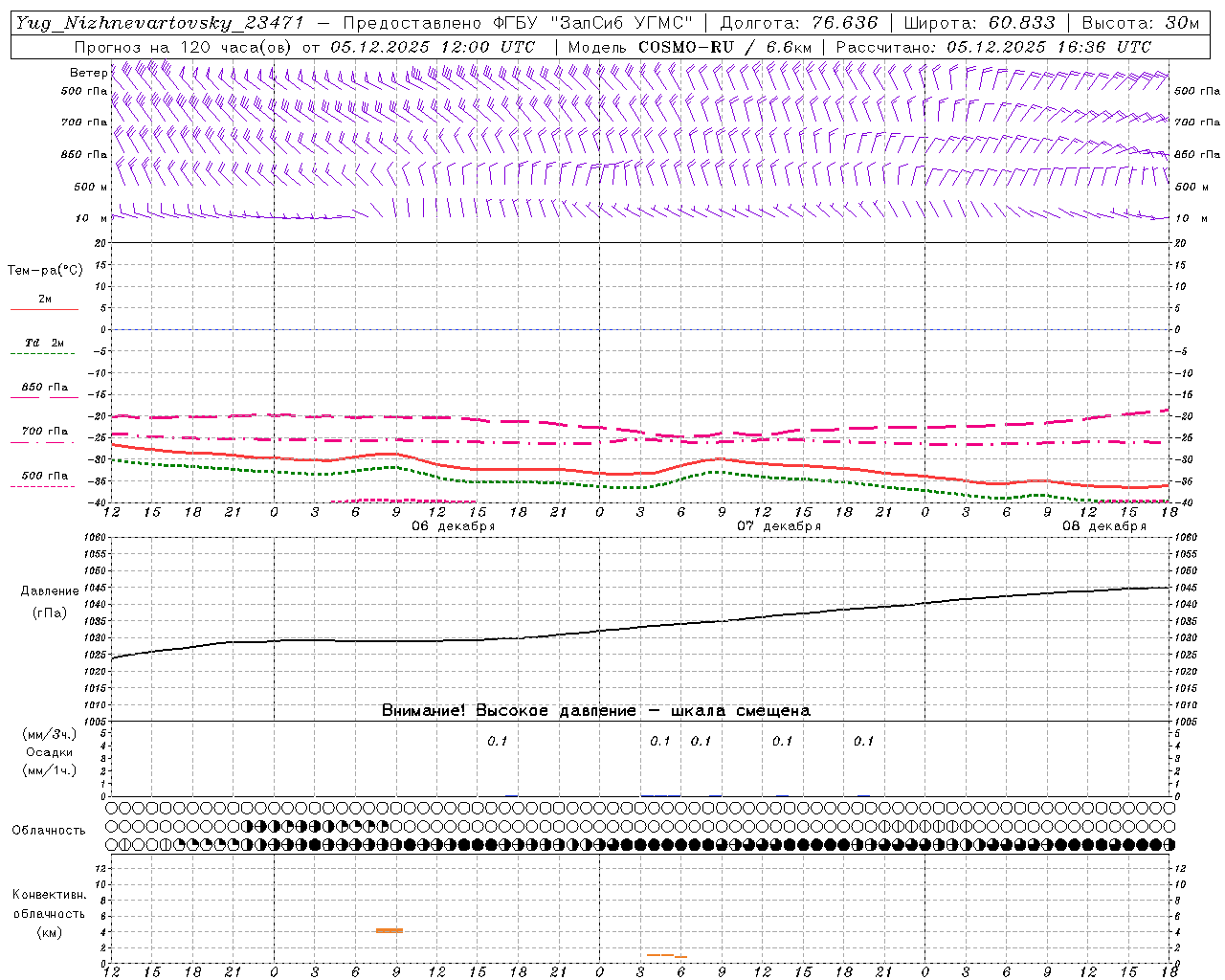
Task: Select the 'Тем-ра(°C)' temperature panel label
Action: coord(45,271)
